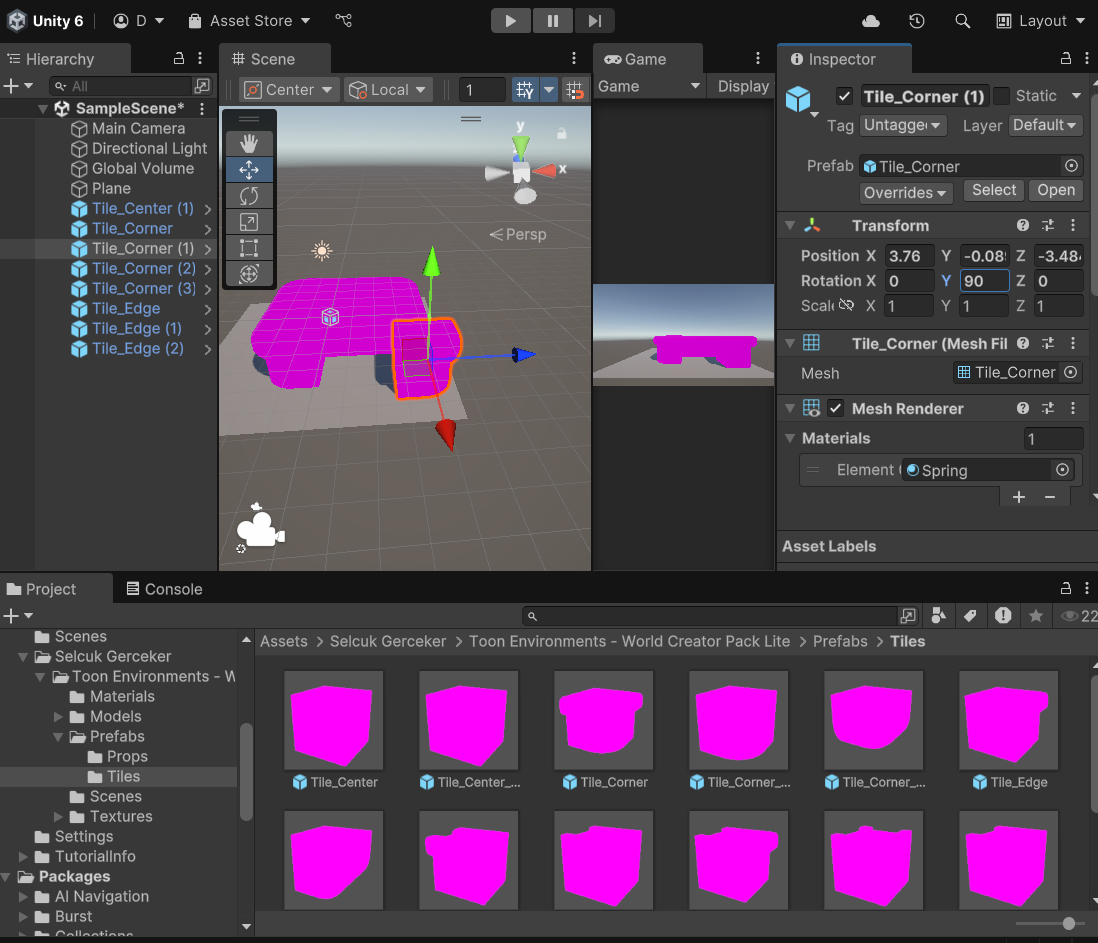Click Assets in the breadcrumb path

pyautogui.click(x=284, y=641)
